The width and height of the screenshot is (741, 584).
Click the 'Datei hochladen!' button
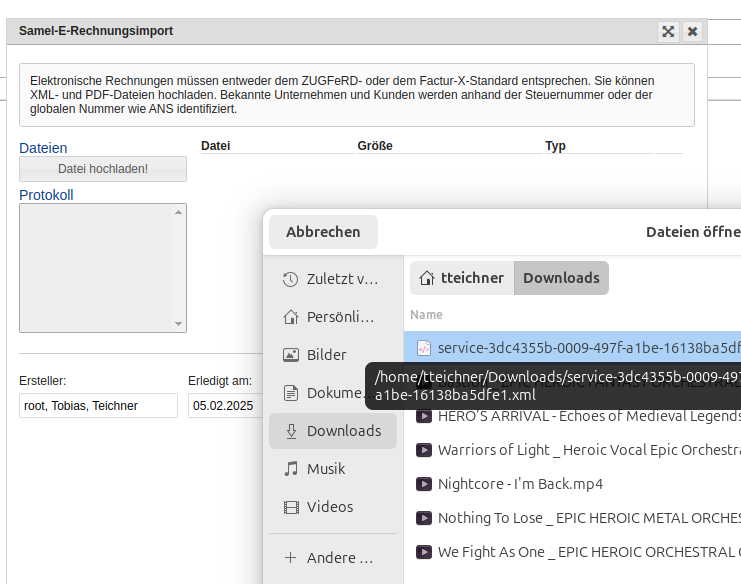[103, 169]
